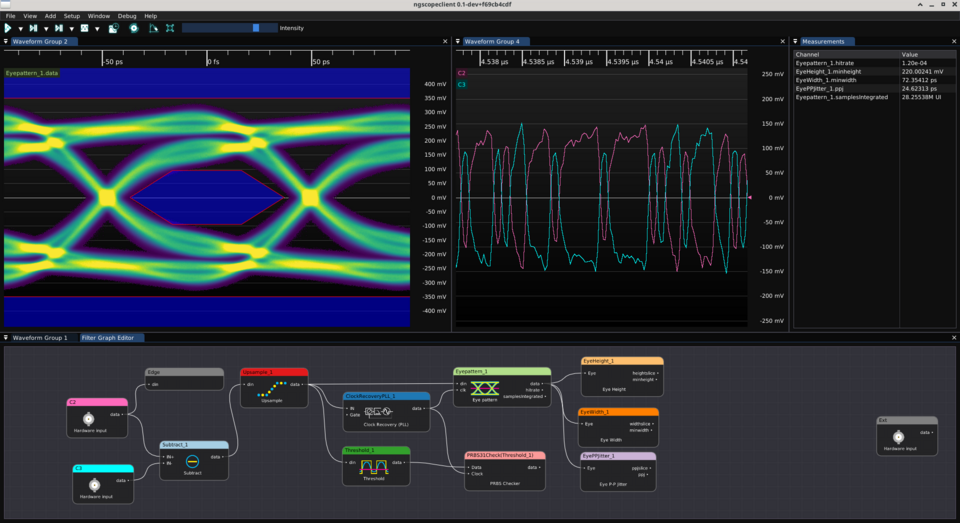The height and width of the screenshot is (523, 960).
Task: Open the Debug menu
Action: [127, 16]
